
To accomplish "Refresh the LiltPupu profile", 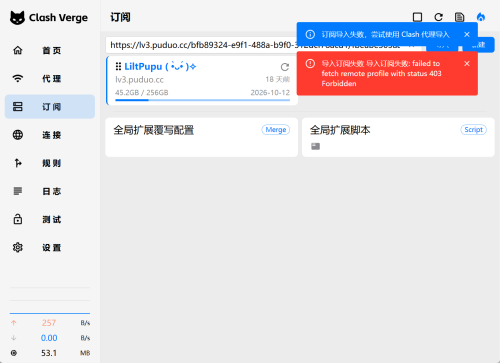I will pos(285,67).
